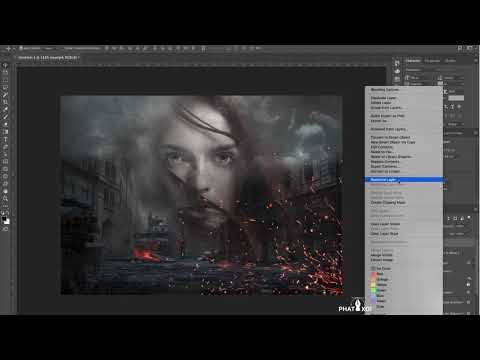Choose Merge Visible in context menu
Viewport: 480px width, 360px height.
[x=381, y=255]
